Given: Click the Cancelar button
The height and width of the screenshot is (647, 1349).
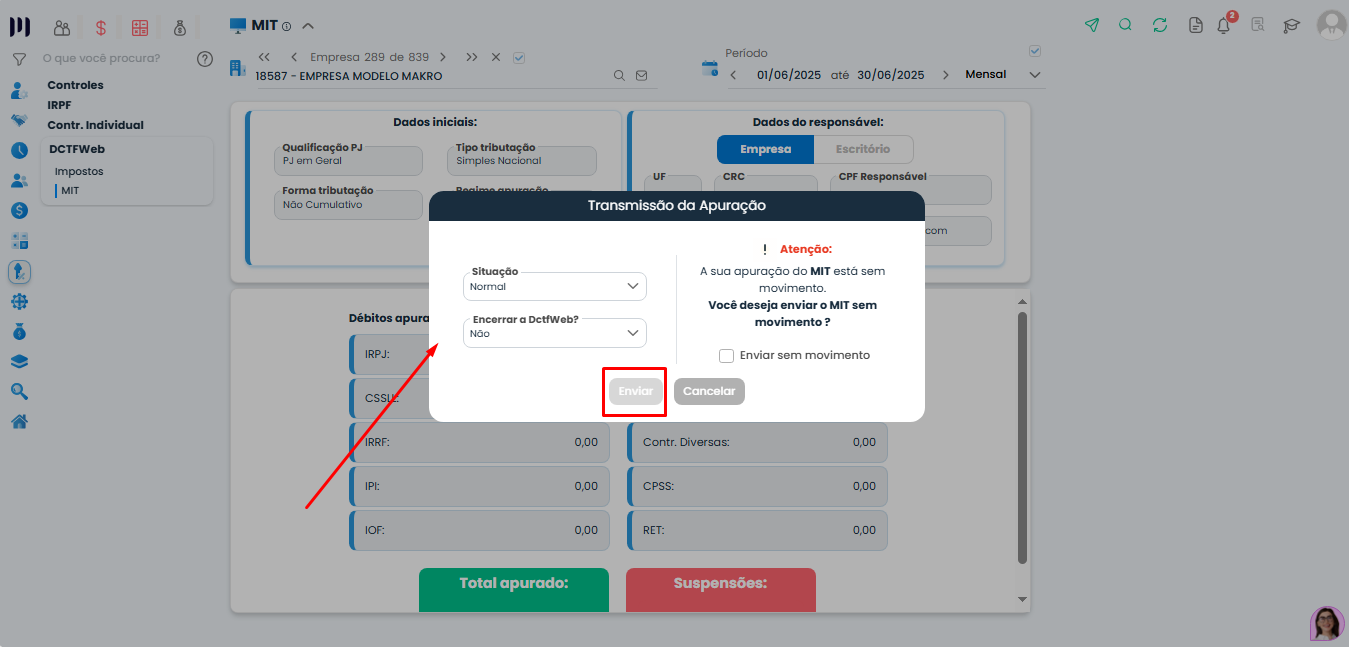Looking at the screenshot, I should click(709, 391).
